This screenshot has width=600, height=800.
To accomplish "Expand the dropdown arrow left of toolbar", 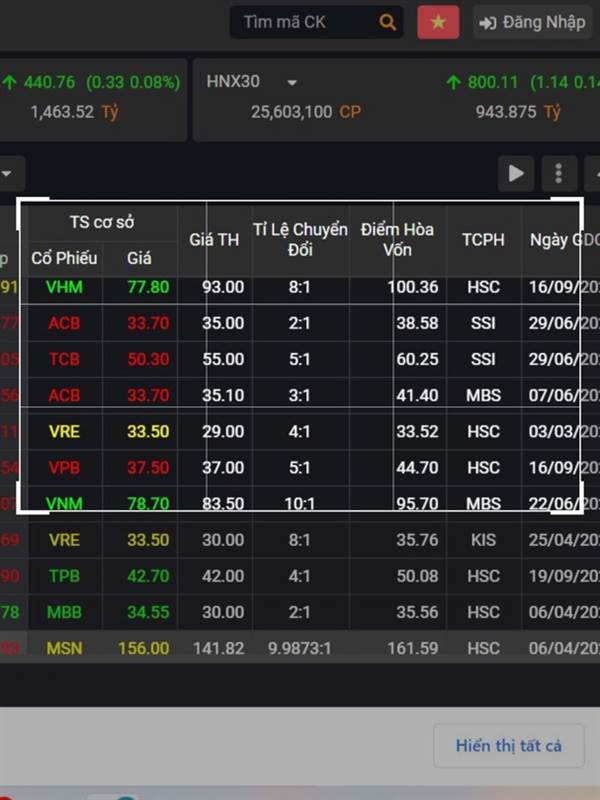I will coord(7,173).
